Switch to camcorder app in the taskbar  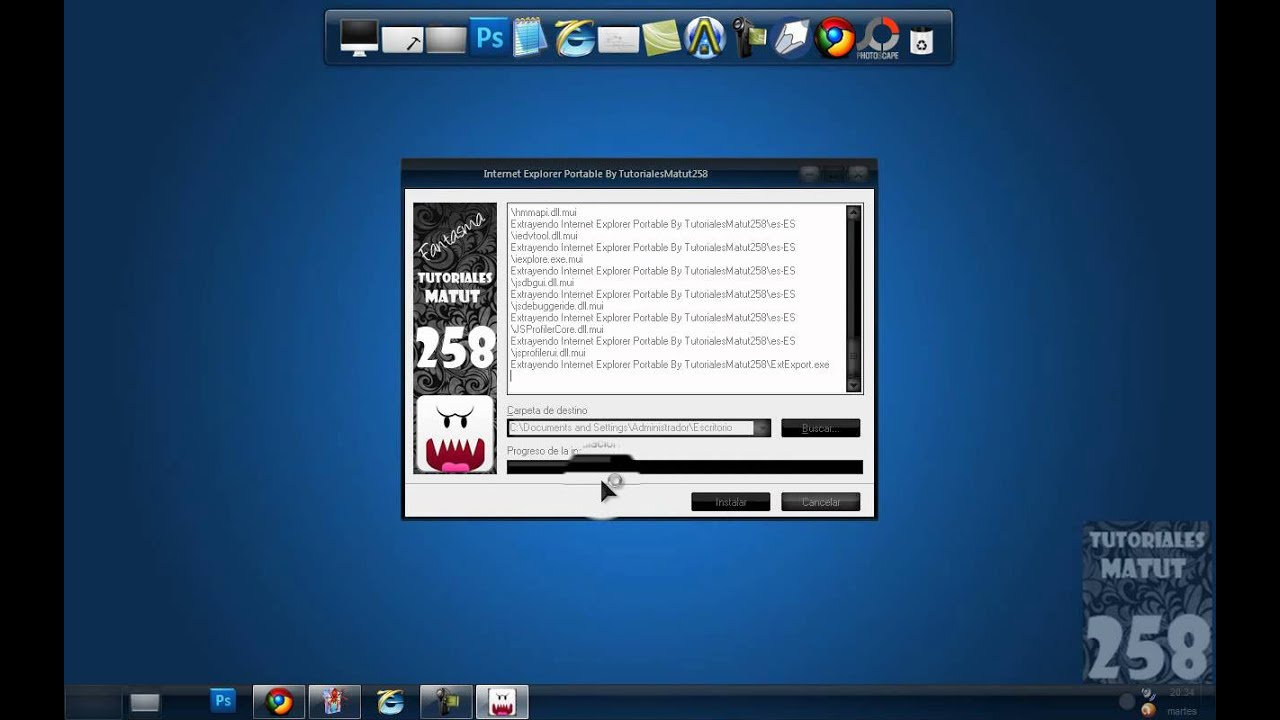[x=446, y=702]
